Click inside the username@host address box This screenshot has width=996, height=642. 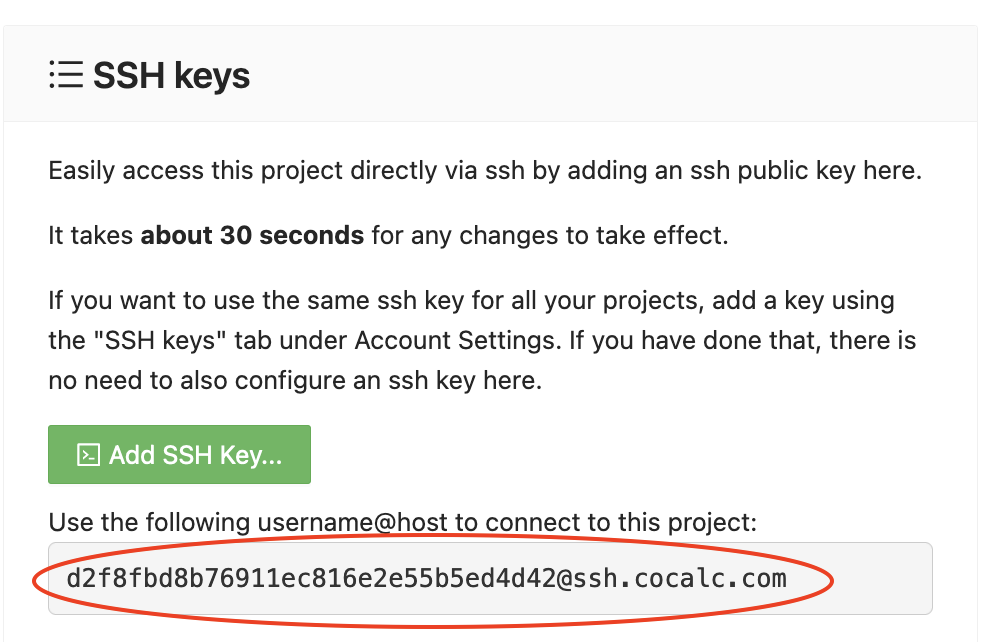click(490, 578)
